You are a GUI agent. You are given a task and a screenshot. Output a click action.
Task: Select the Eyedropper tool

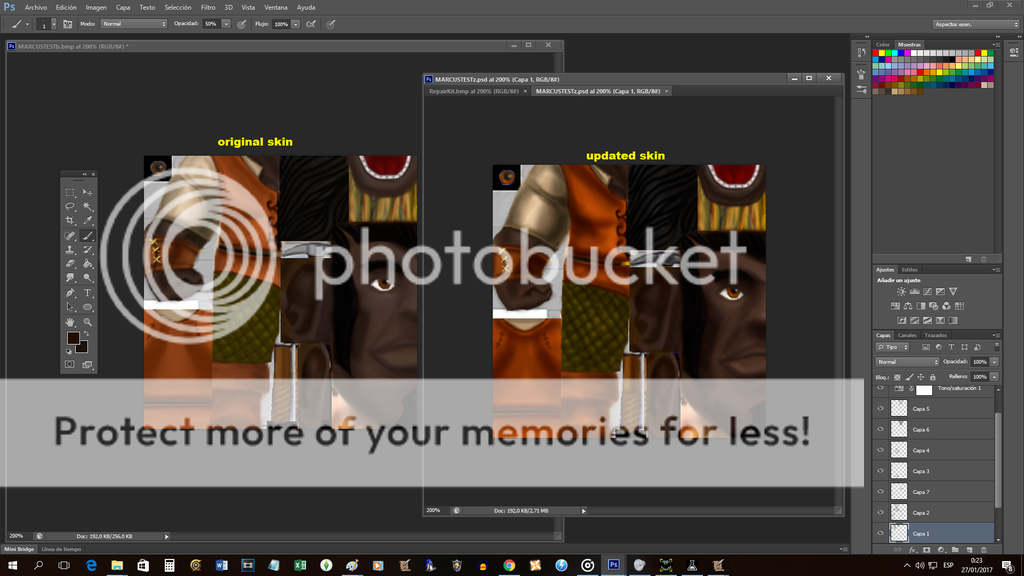[x=88, y=221]
